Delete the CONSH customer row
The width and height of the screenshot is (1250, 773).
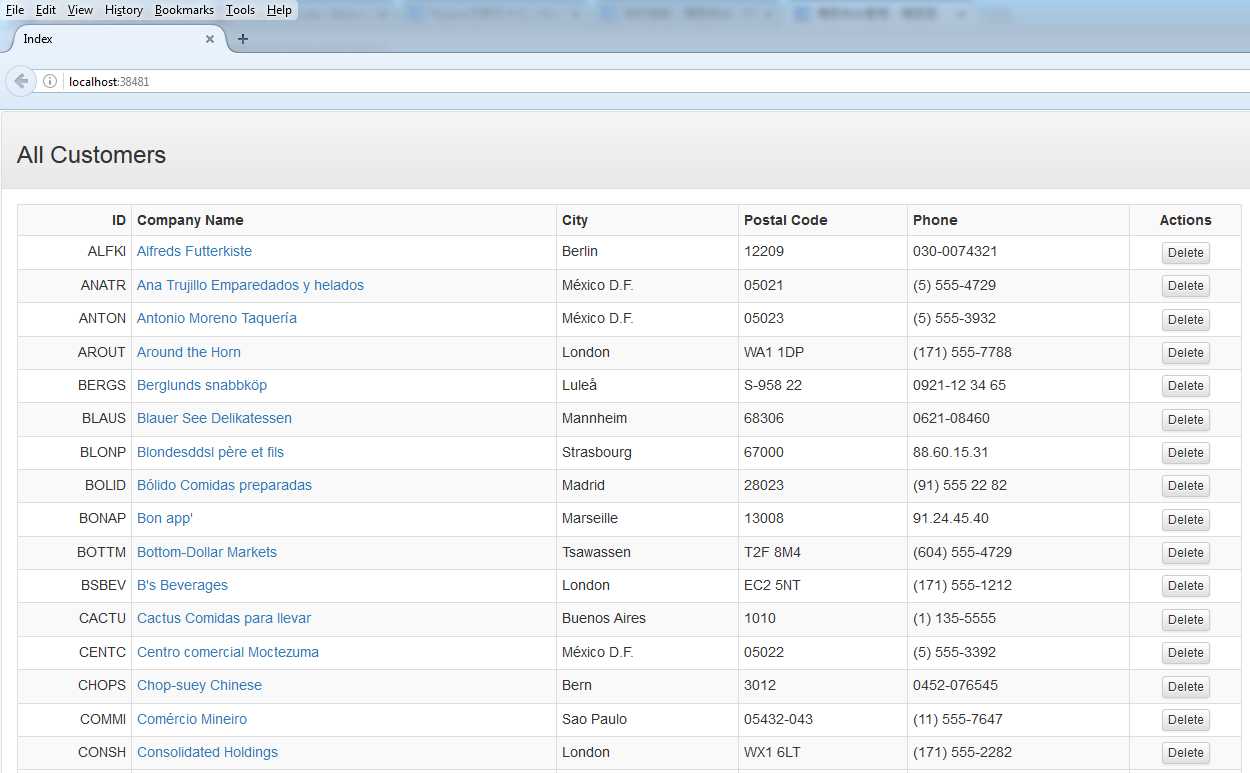[x=1185, y=753]
